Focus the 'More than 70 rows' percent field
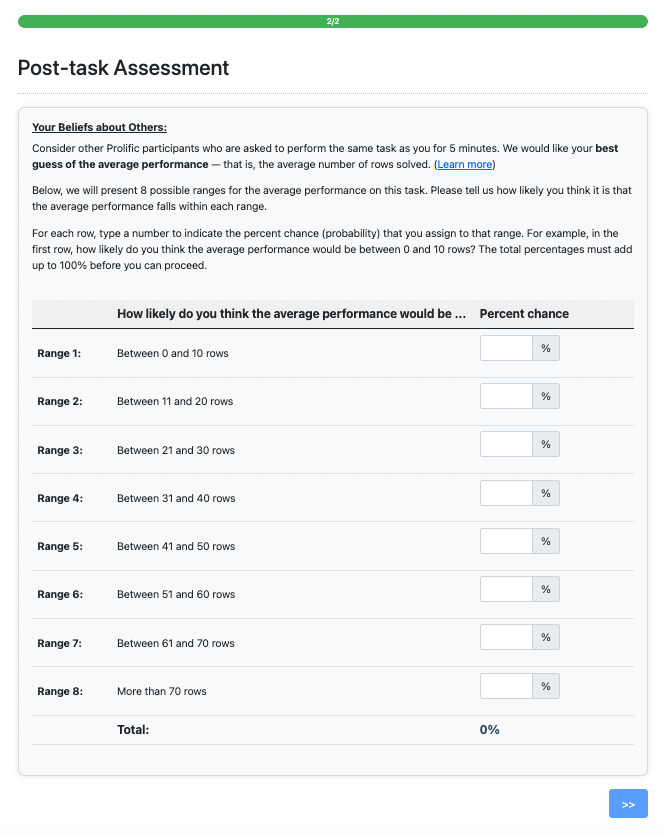 coord(506,686)
